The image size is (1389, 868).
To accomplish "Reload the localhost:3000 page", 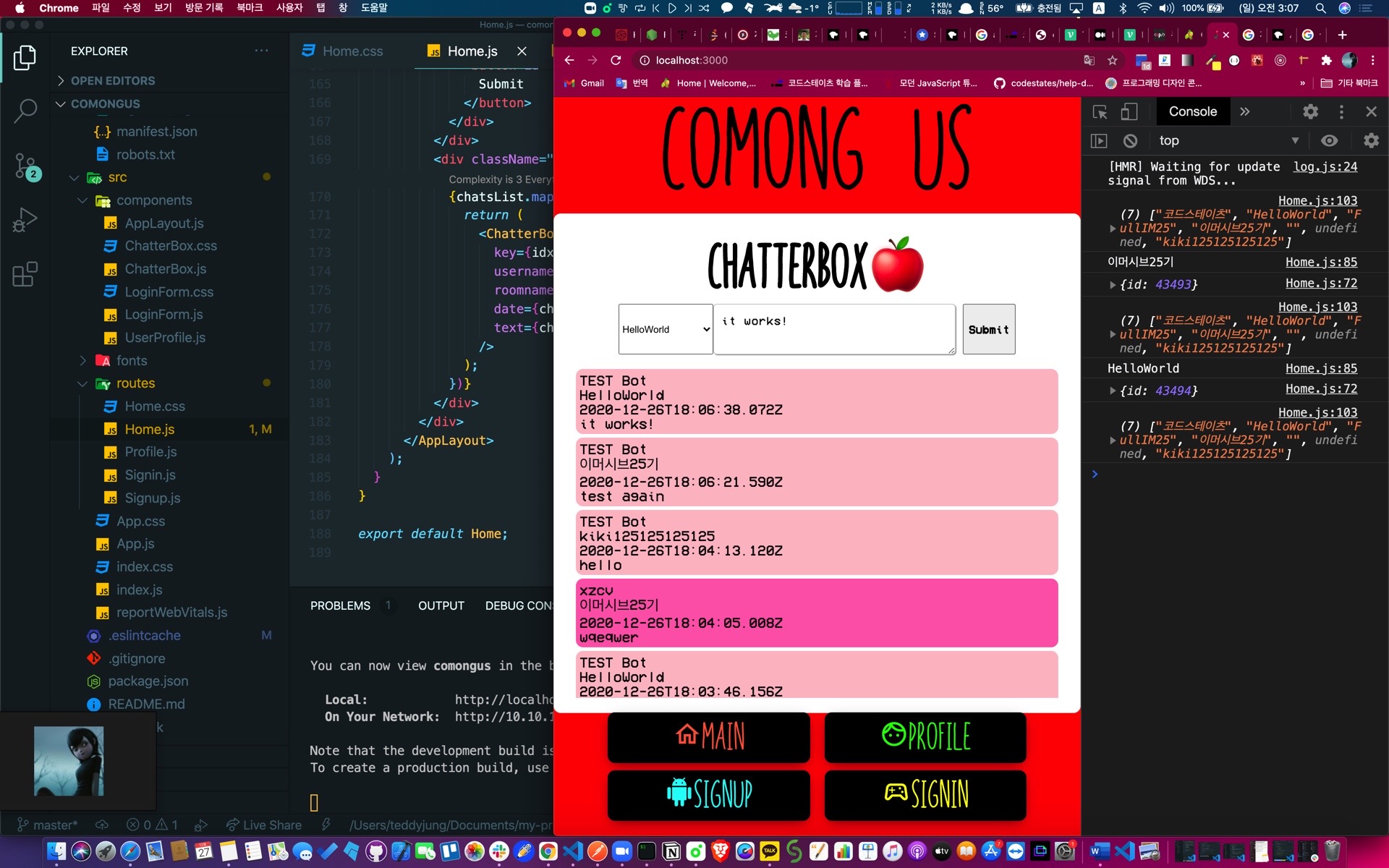I will pos(616,60).
